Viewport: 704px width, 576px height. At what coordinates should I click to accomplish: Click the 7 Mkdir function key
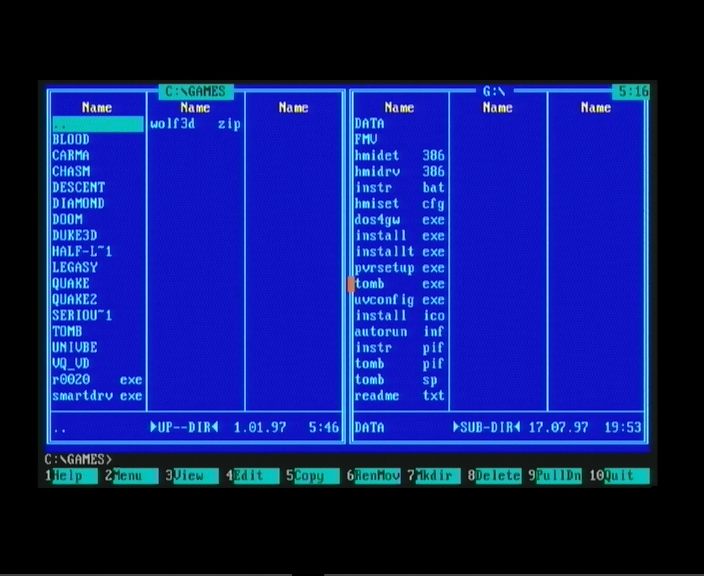pos(434,476)
